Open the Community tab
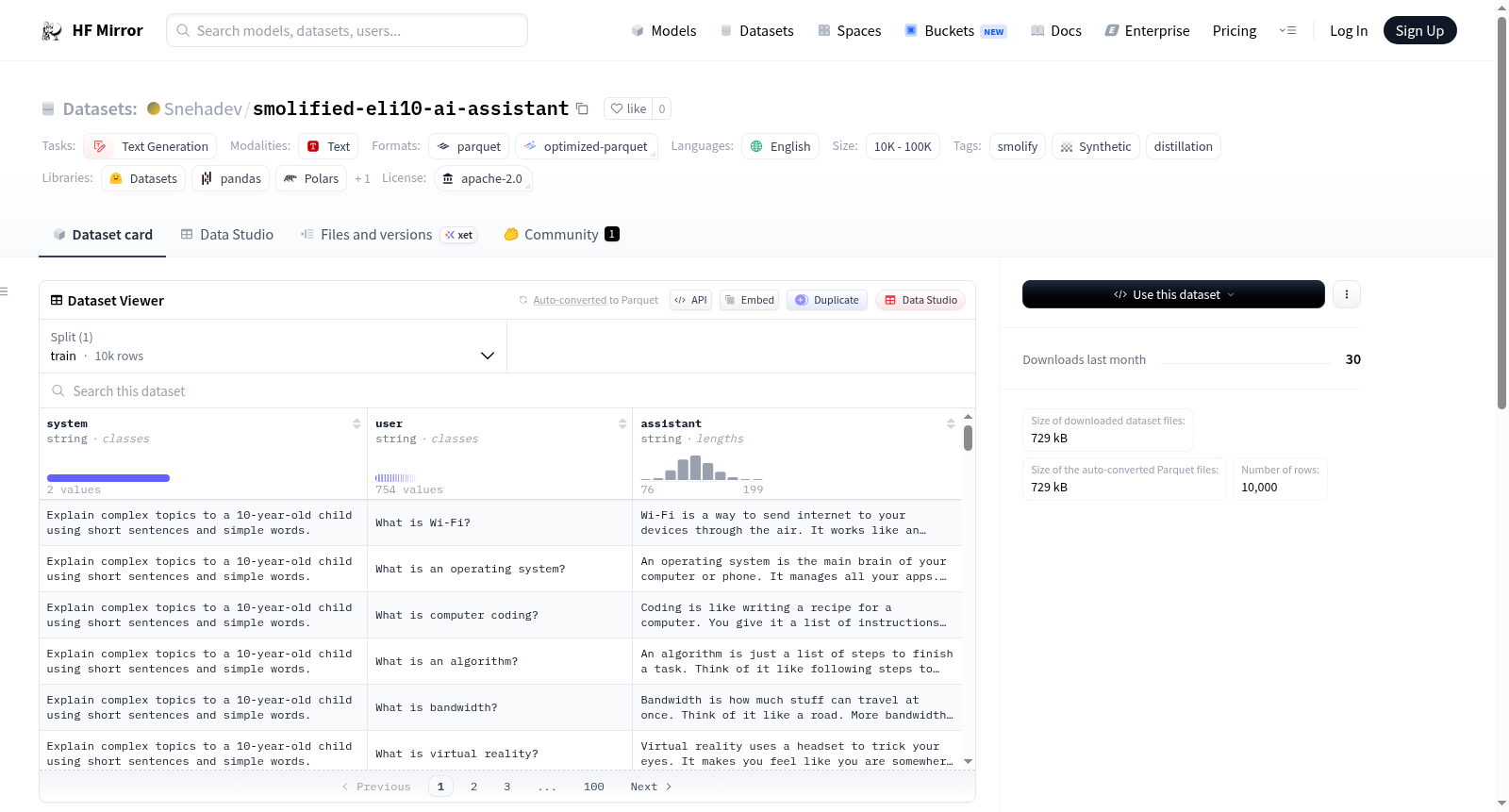The height and width of the screenshot is (812, 1509). click(561, 235)
